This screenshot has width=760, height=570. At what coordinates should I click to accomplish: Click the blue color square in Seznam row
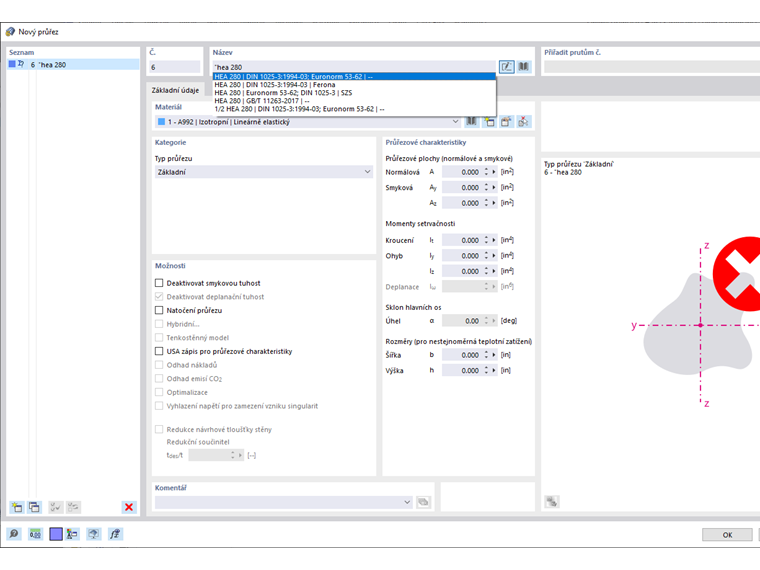pyautogui.click(x=12, y=64)
